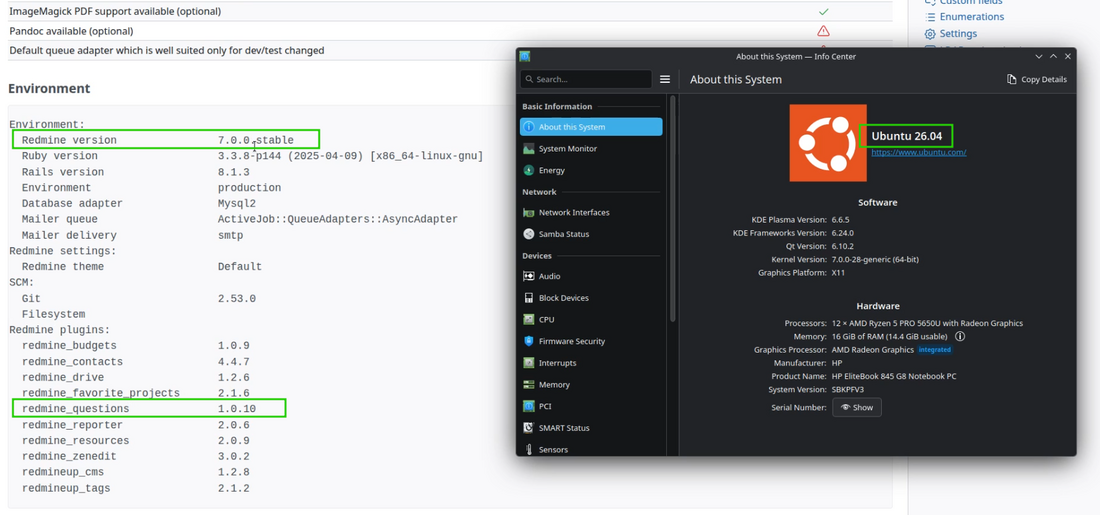
Task: Click the Memory module icon
Action: pyautogui.click(x=529, y=384)
